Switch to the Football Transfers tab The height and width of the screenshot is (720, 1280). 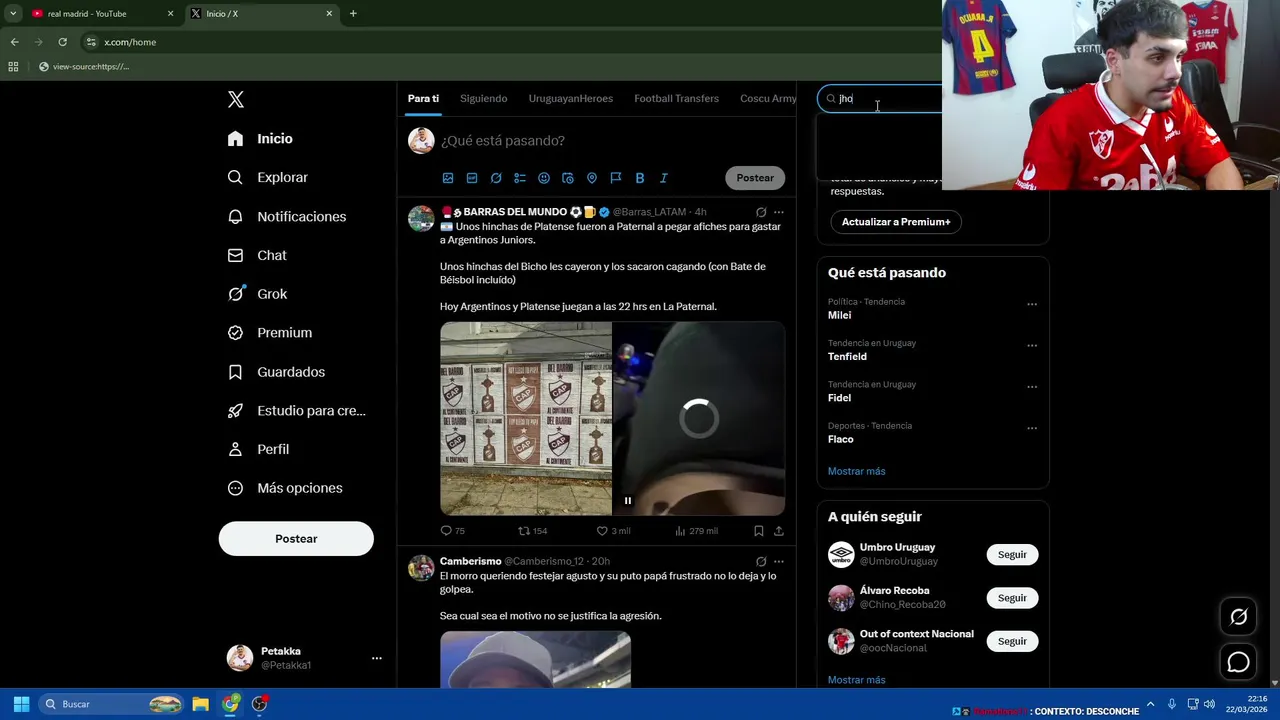(676, 98)
